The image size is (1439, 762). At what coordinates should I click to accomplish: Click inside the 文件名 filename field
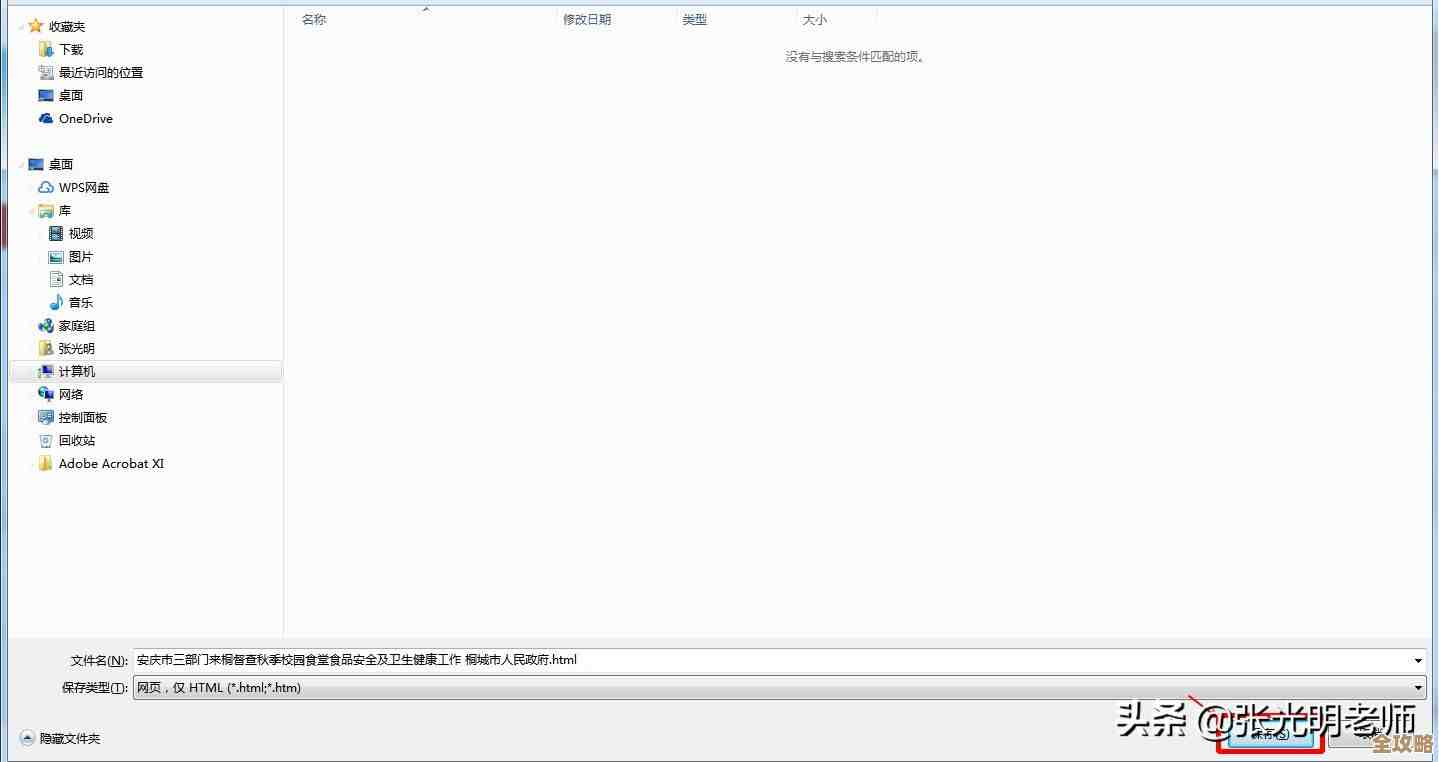(x=700, y=660)
